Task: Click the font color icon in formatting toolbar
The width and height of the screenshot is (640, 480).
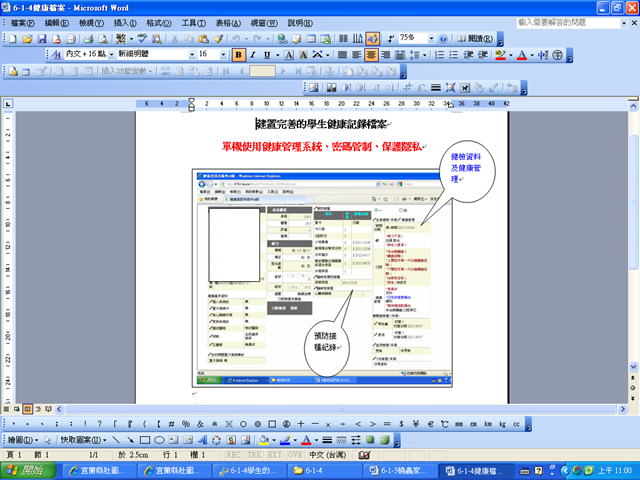Action: point(520,54)
